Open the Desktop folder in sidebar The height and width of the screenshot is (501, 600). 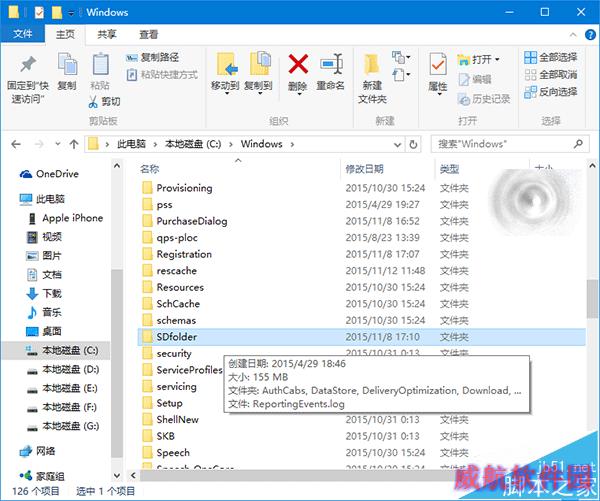tap(44, 331)
